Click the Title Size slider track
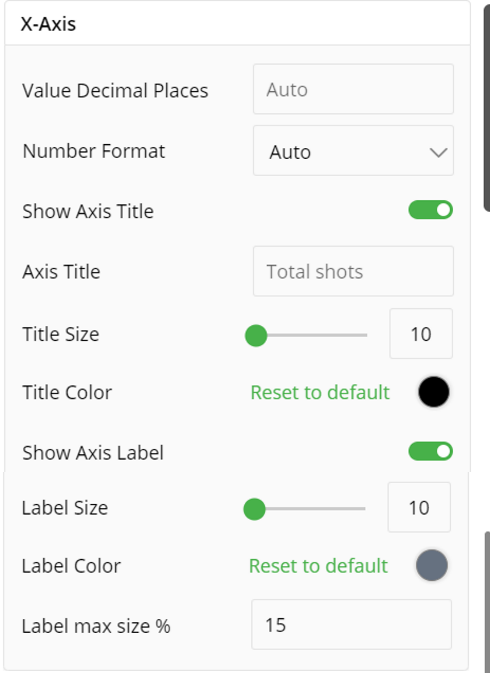 click(307, 335)
